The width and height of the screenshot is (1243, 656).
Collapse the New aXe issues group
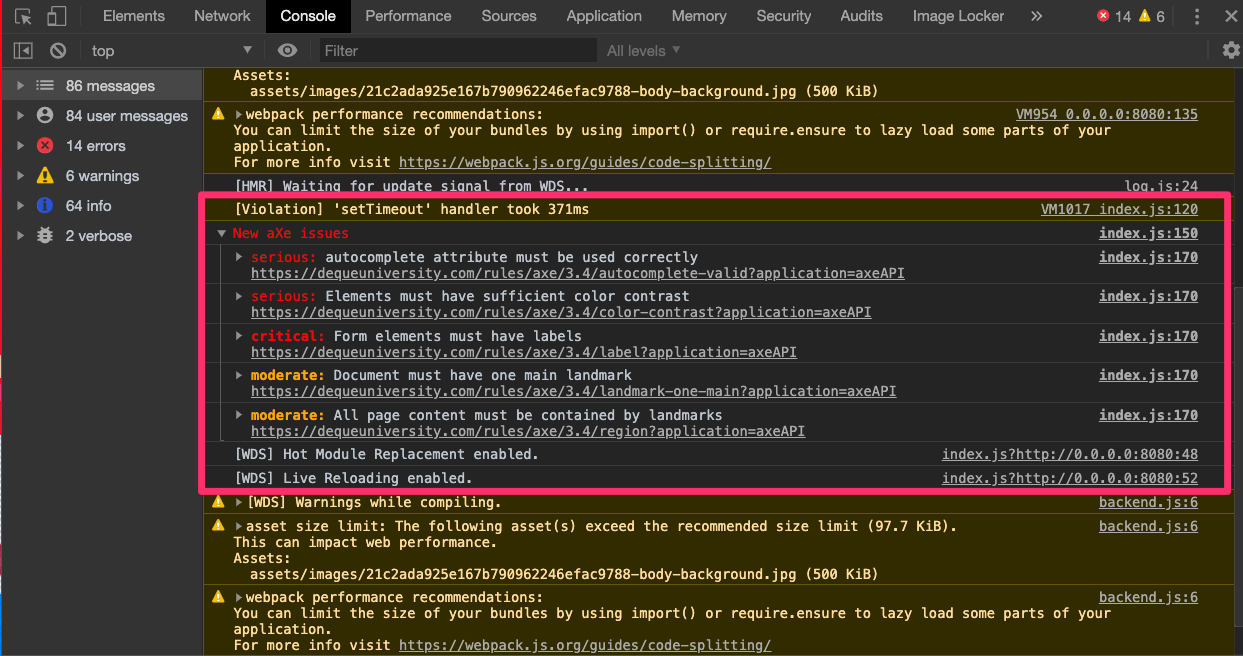tap(222, 233)
